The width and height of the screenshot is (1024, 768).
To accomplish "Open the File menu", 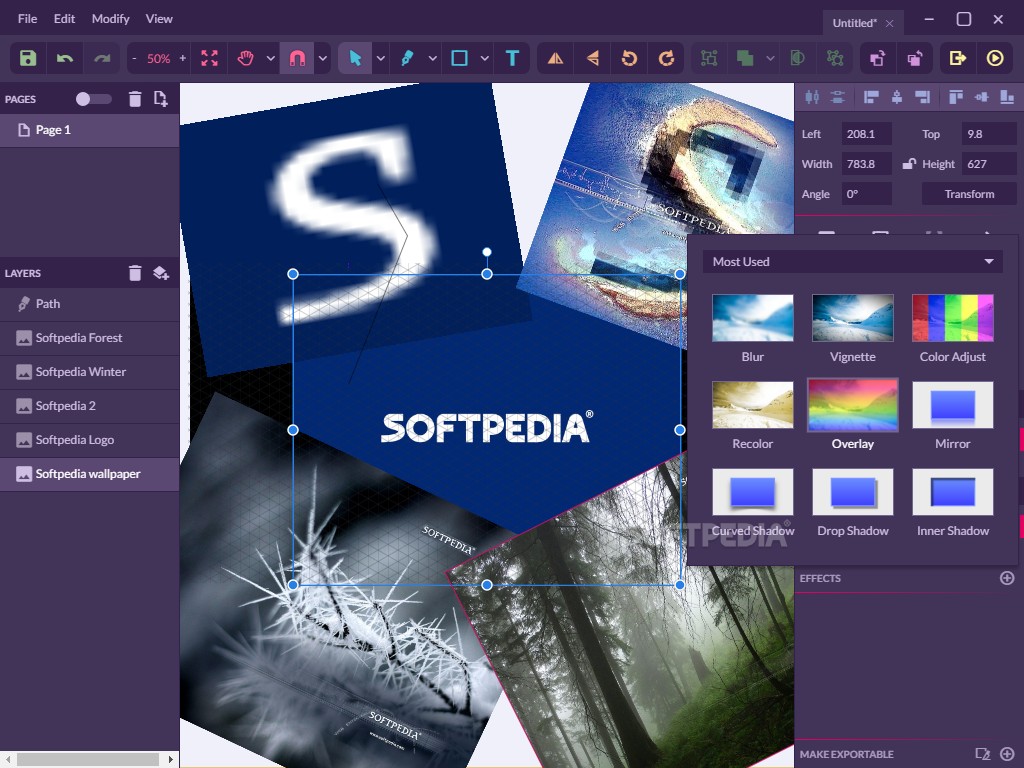I will pos(27,19).
